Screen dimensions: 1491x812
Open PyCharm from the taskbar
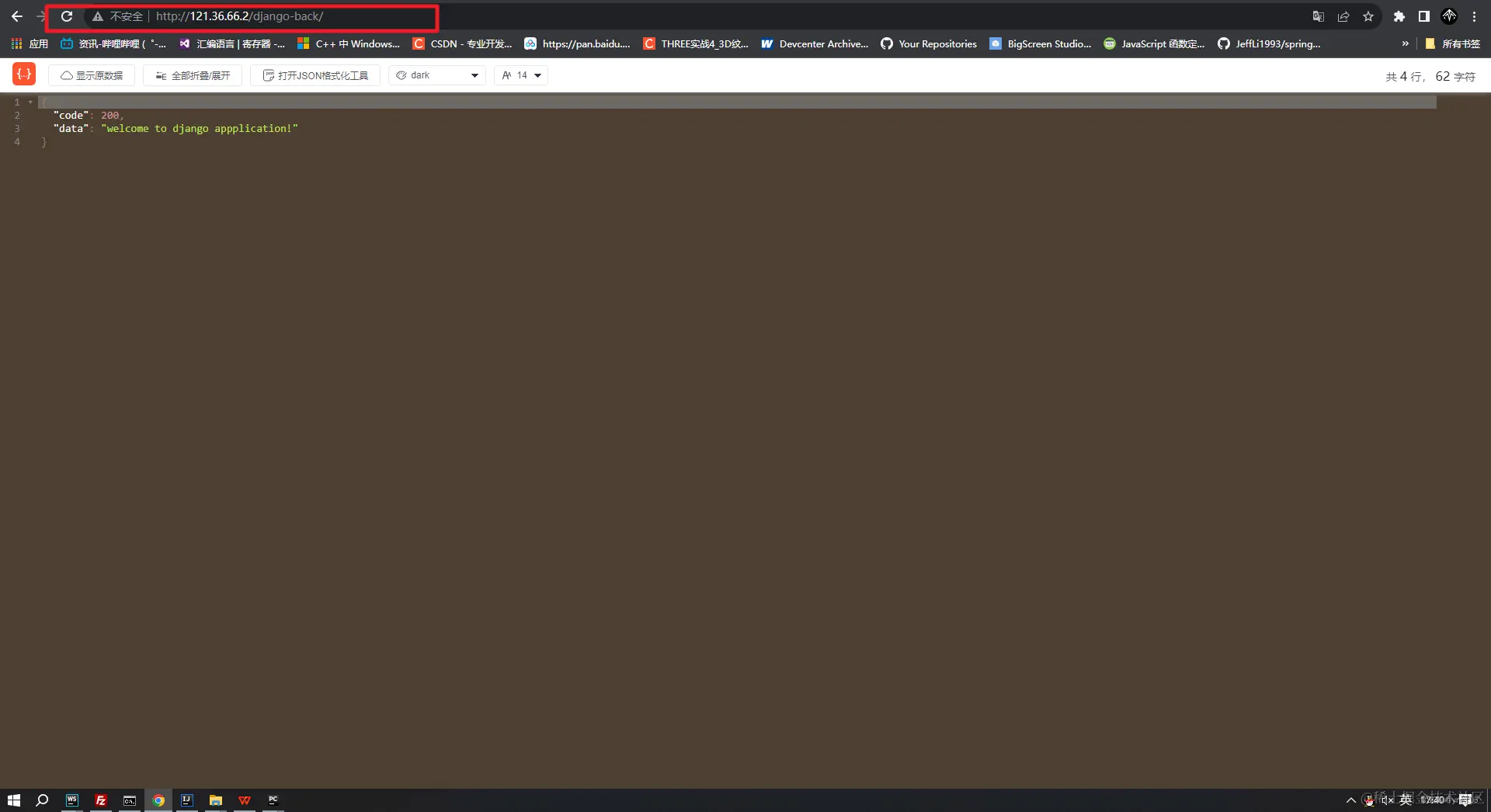click(273, 800)
